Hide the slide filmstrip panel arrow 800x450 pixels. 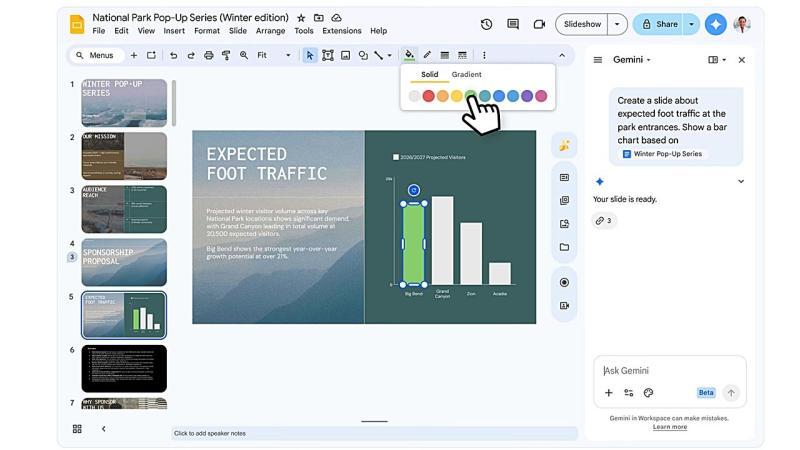tap(103, 429)
